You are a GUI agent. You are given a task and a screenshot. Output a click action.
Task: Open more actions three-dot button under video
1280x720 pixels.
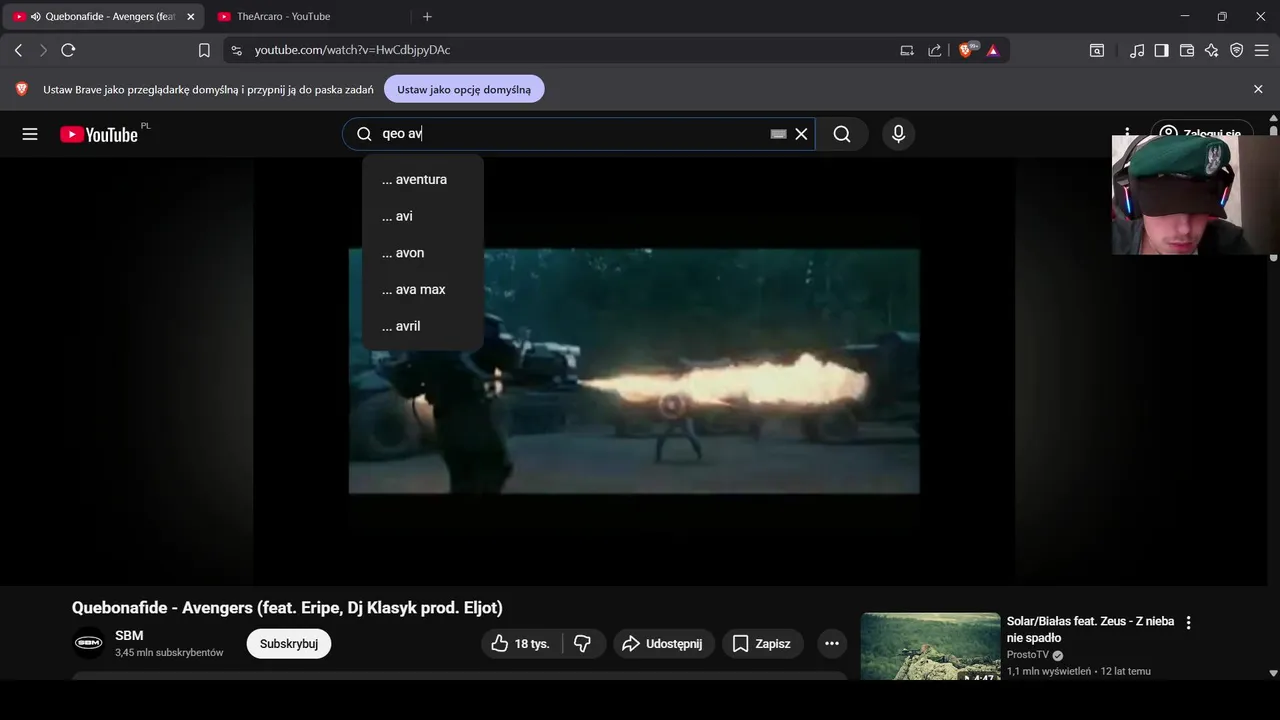pos(832,644)
